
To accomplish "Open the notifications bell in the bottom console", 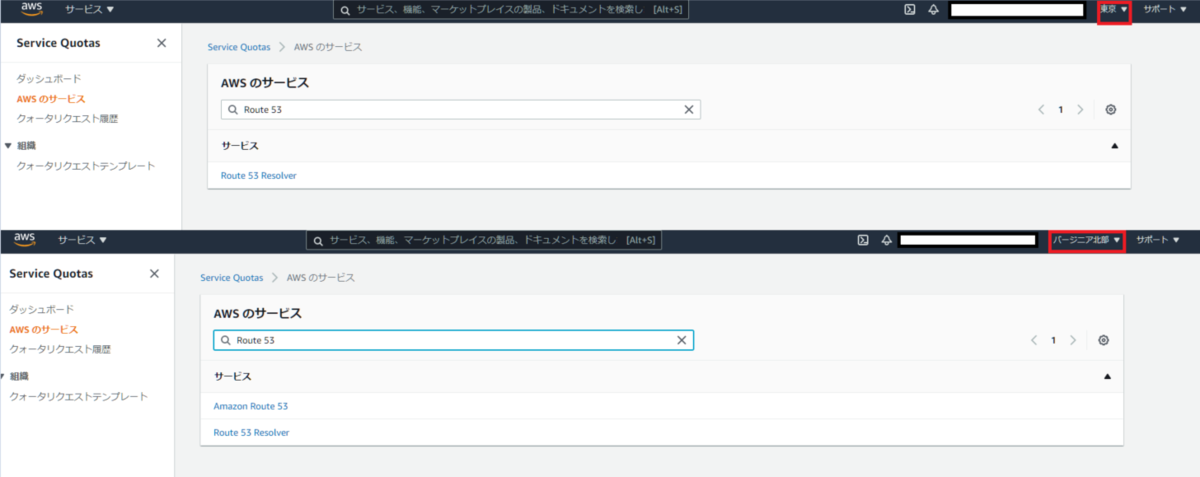I will pos(886,240).
